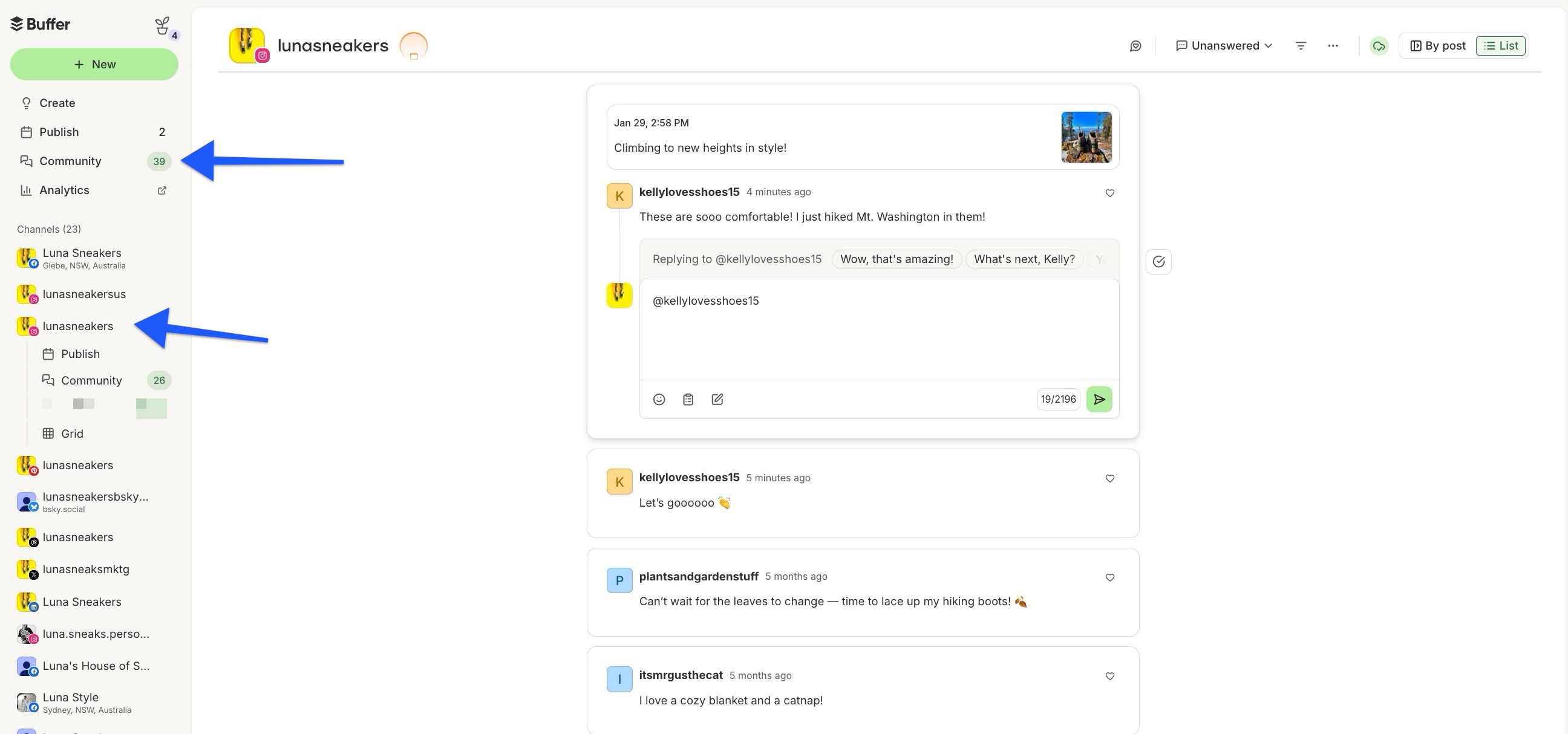The width and height of the screenshot is (1568, 734).
Task: Click the plantsandgardenstuff username
Action: 698,576
